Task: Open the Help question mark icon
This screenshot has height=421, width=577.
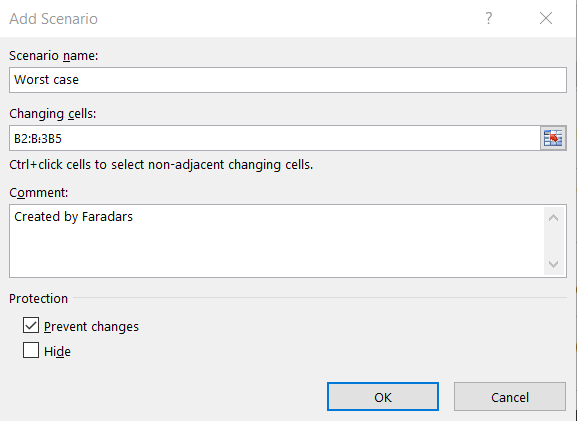Action: [488, 18]
